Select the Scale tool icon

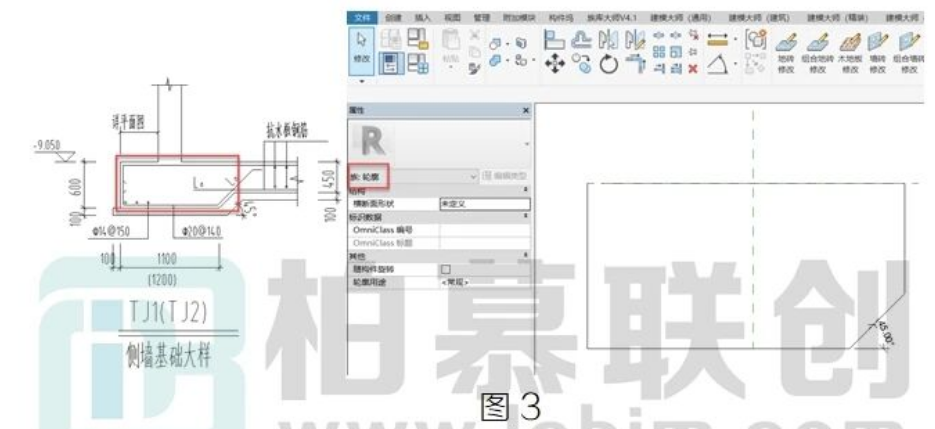click(x=676, y=51)
